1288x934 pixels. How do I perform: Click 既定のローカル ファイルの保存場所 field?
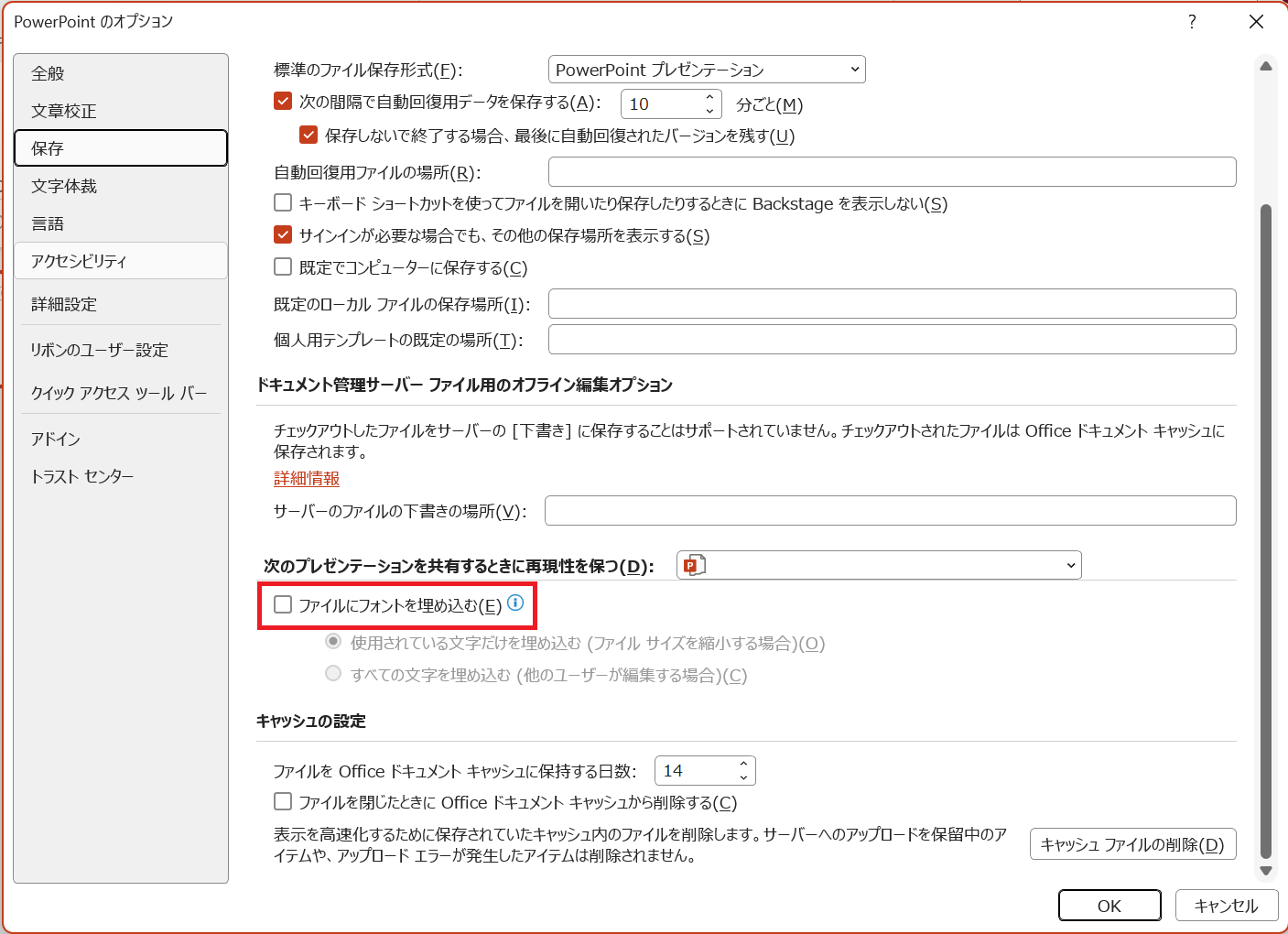pyautogui.click(x=893, y=304)
